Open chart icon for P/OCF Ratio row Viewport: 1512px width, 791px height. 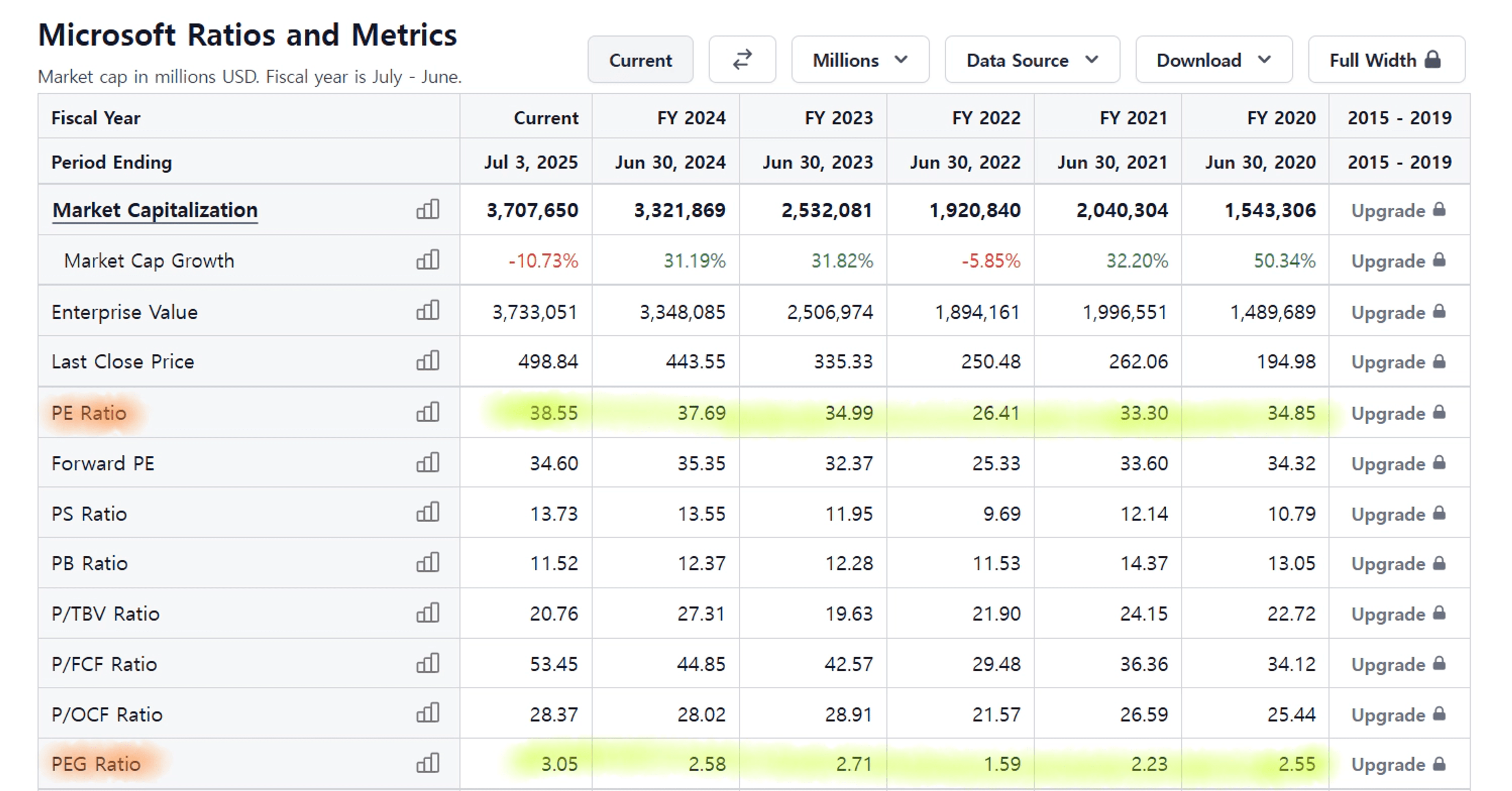click(428, 713)
